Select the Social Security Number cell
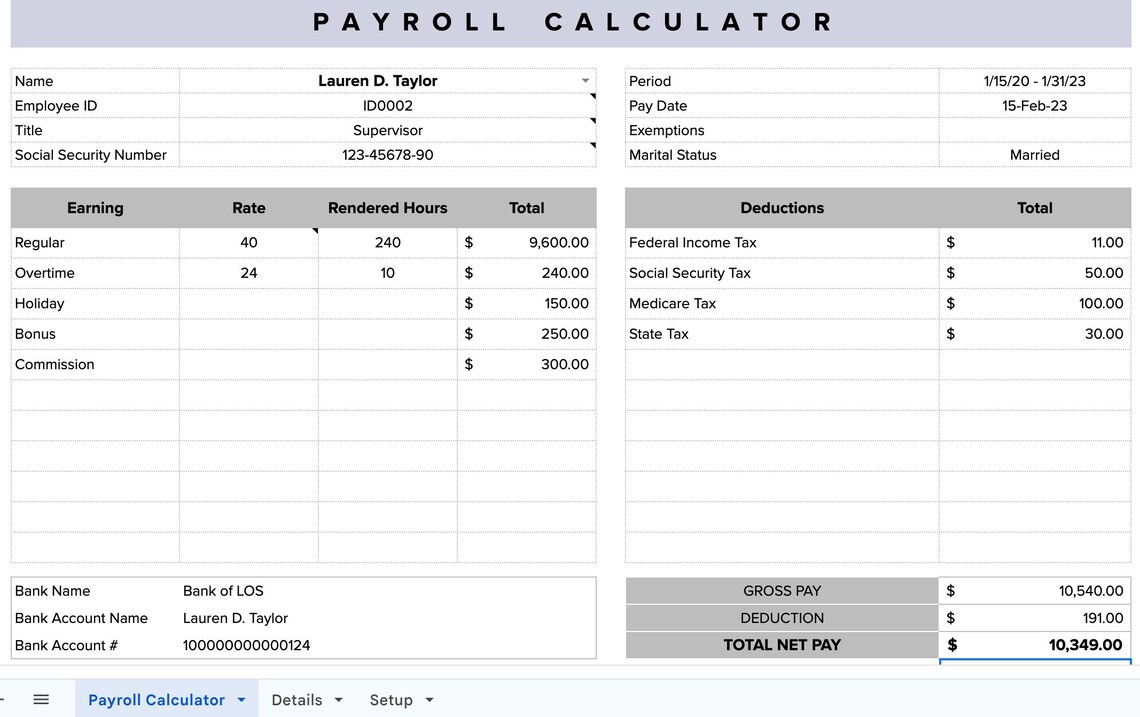 tap(388, 155)
